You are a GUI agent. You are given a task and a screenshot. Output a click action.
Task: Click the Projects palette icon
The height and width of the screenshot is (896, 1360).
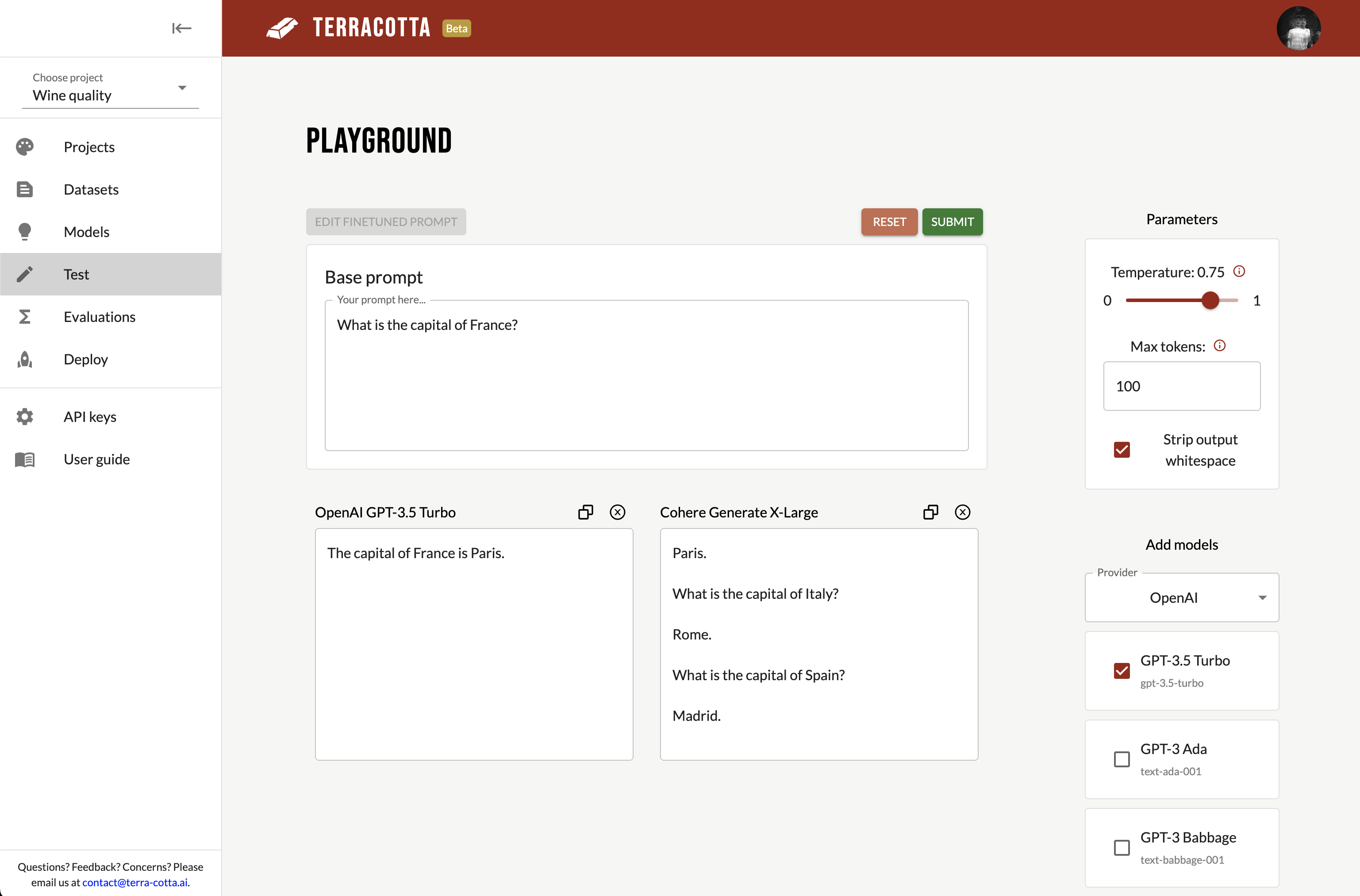coord(25,147)
